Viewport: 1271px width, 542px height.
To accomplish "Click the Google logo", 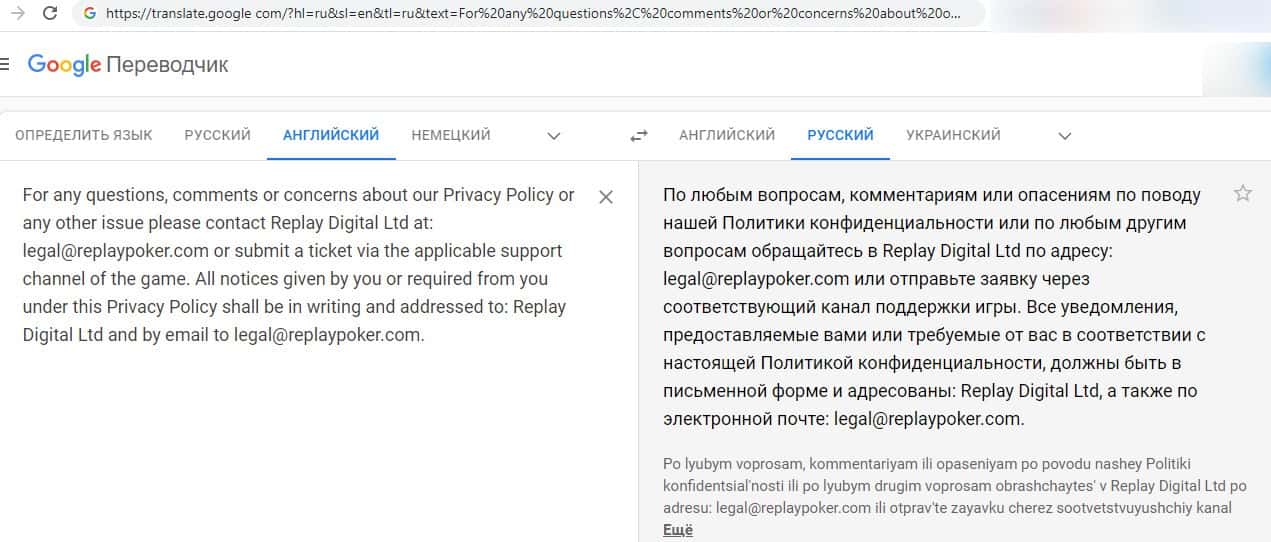I will [64, 65].
